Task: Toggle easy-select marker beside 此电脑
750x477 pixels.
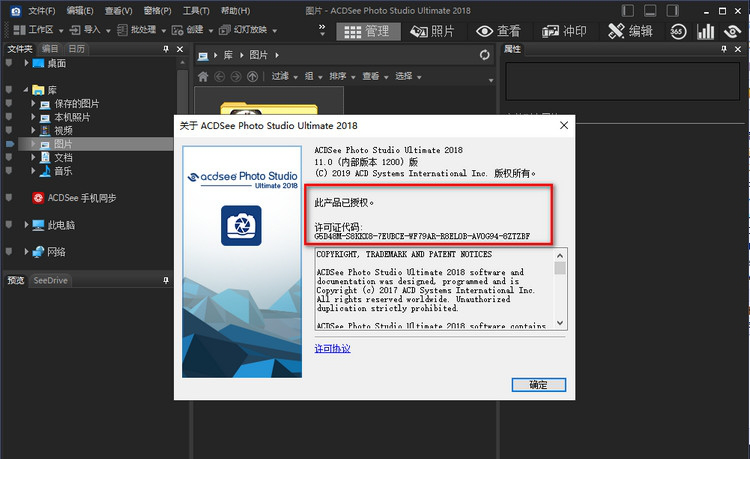Action: [x=9, y=224]
